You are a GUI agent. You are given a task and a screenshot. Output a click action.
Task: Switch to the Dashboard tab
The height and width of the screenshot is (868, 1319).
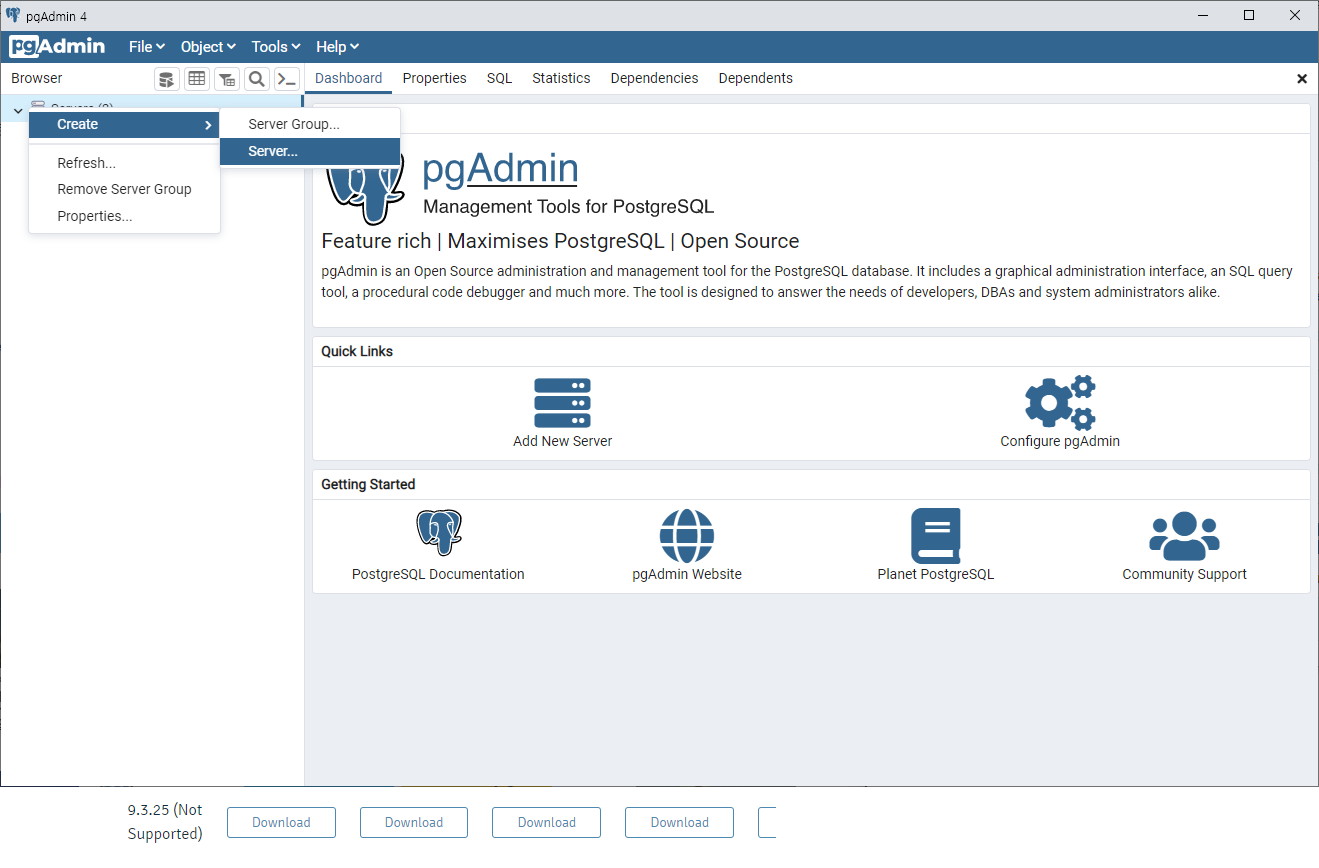[x=348, y=78]
